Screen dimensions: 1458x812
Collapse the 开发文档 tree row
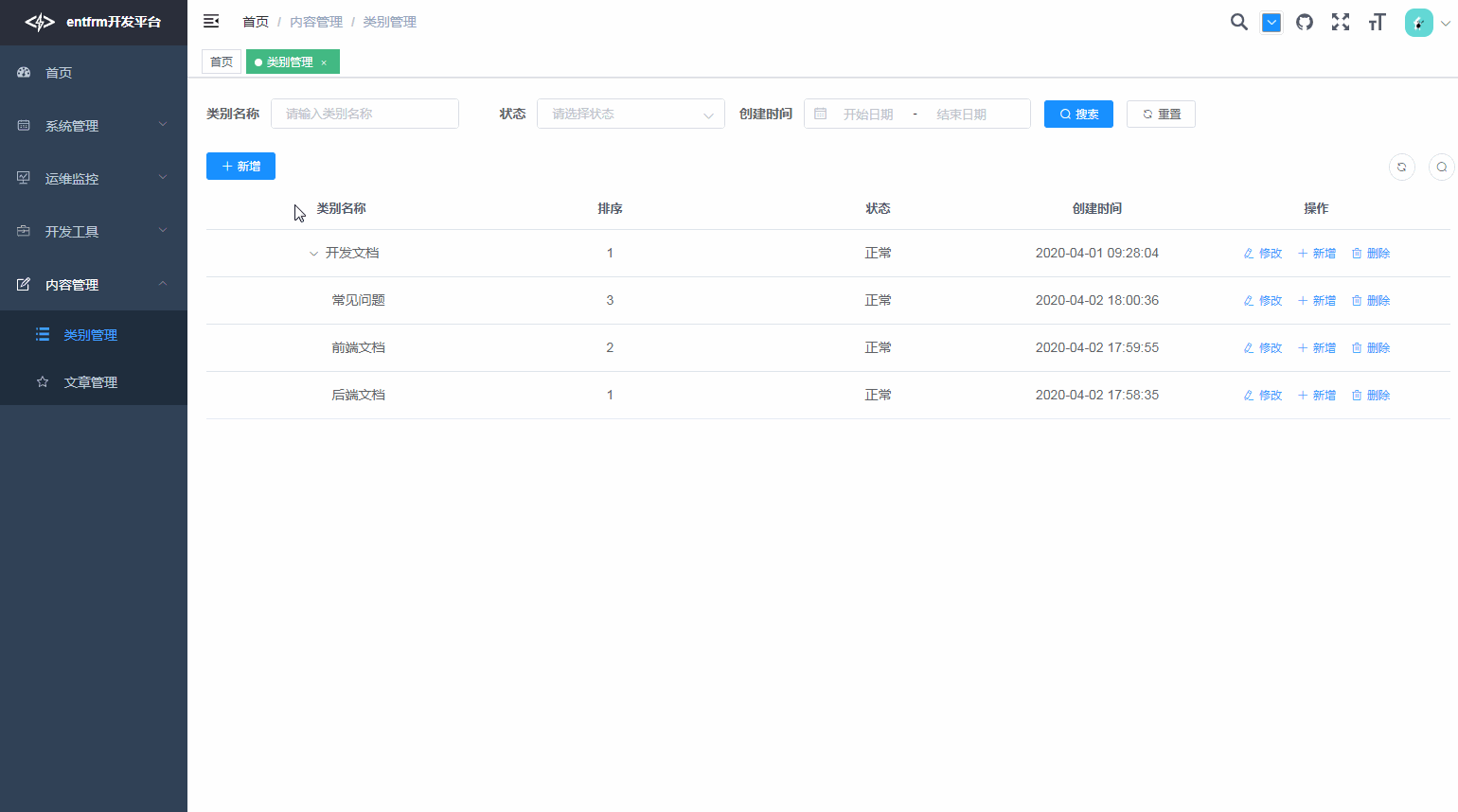coord(313,253)
